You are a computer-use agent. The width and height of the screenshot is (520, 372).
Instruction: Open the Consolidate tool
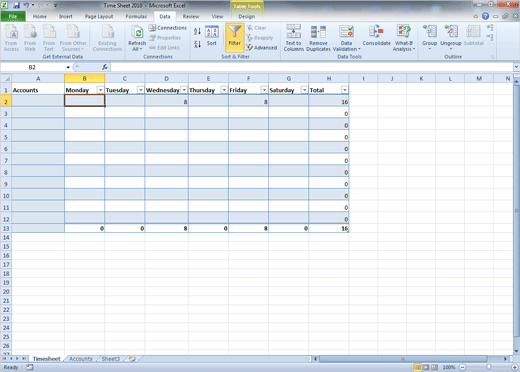tap(377, 36)
